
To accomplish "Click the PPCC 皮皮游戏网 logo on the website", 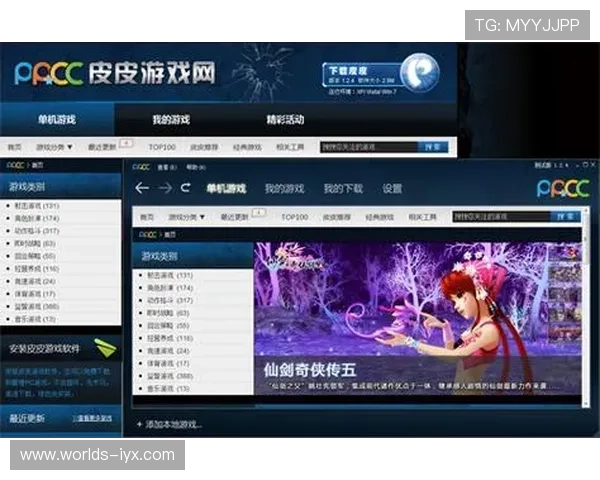I will coord(115,73).
